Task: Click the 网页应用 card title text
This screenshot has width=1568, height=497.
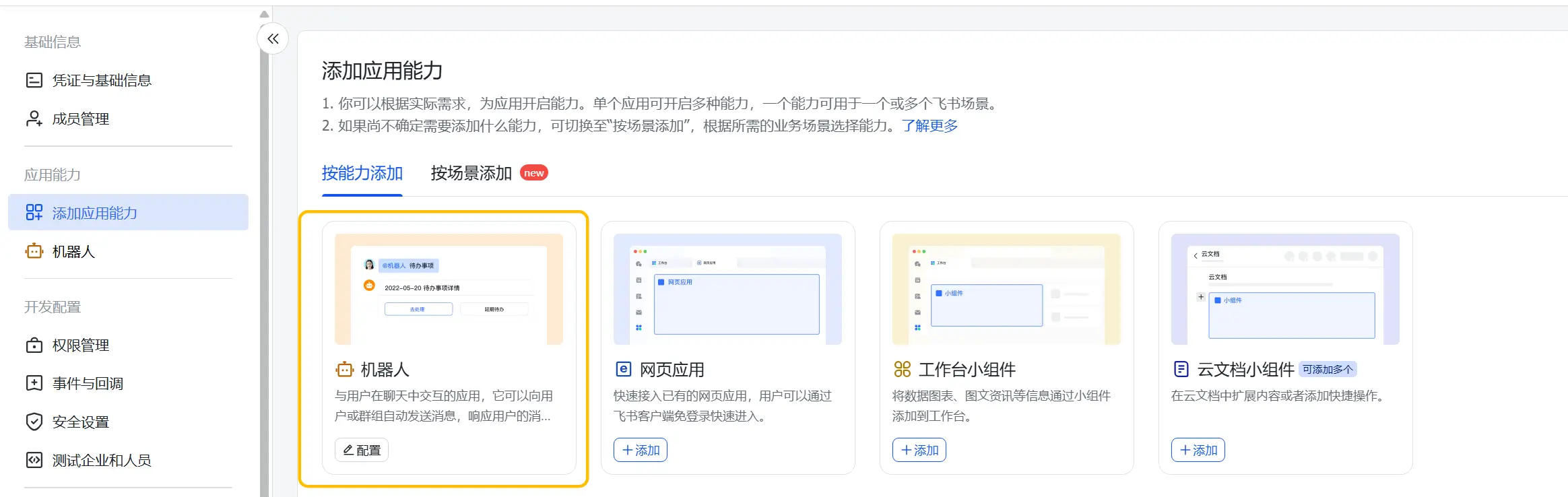Action: [x=672, y=369]
